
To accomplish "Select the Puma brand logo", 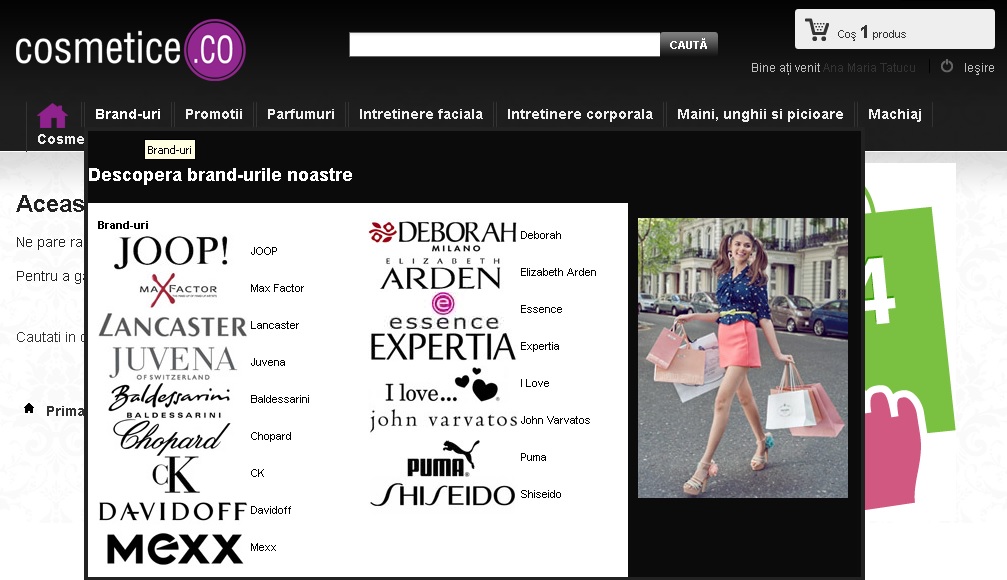I will (443, 458).
